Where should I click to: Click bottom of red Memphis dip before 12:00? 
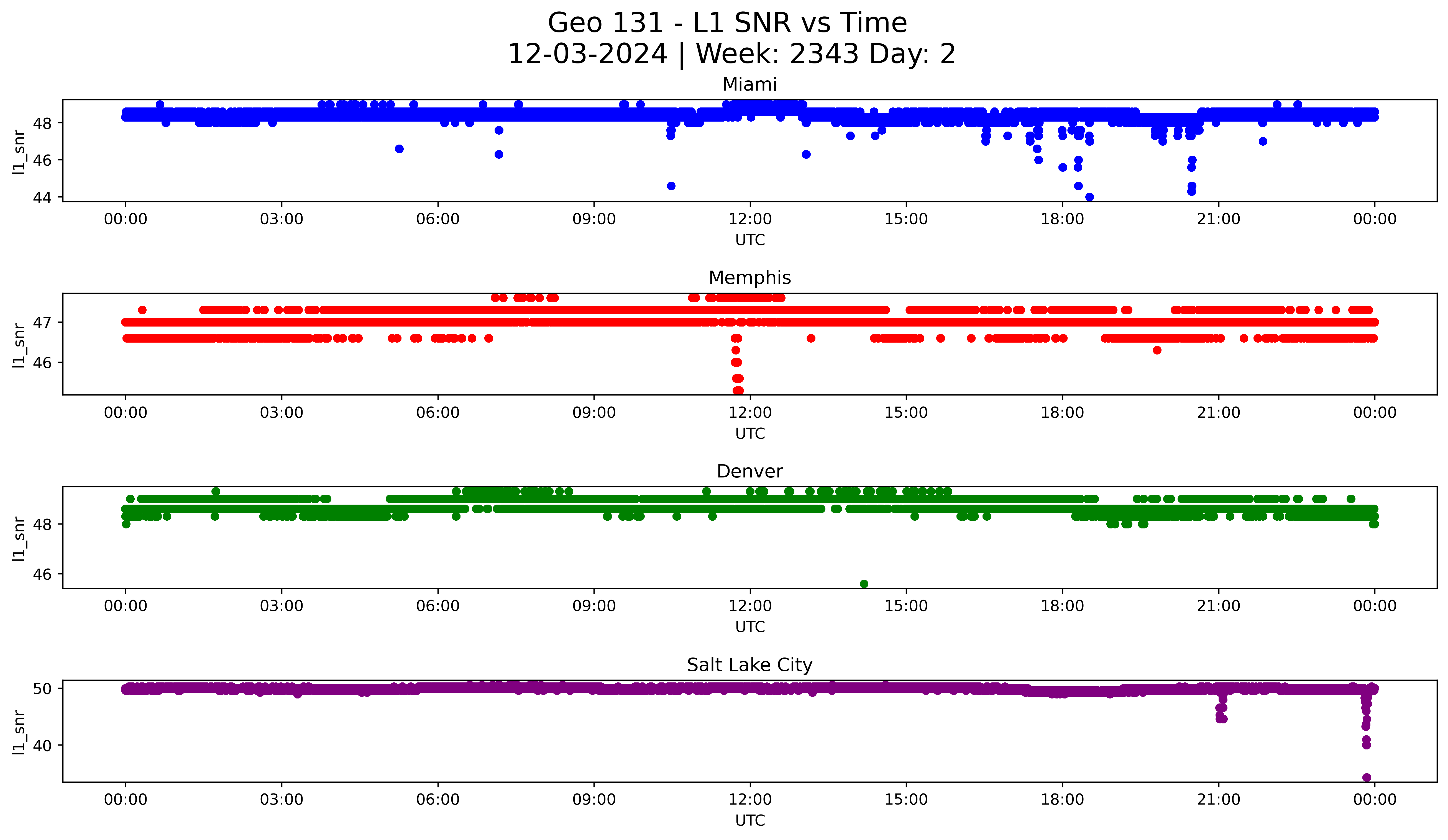(x=738, y=391)
